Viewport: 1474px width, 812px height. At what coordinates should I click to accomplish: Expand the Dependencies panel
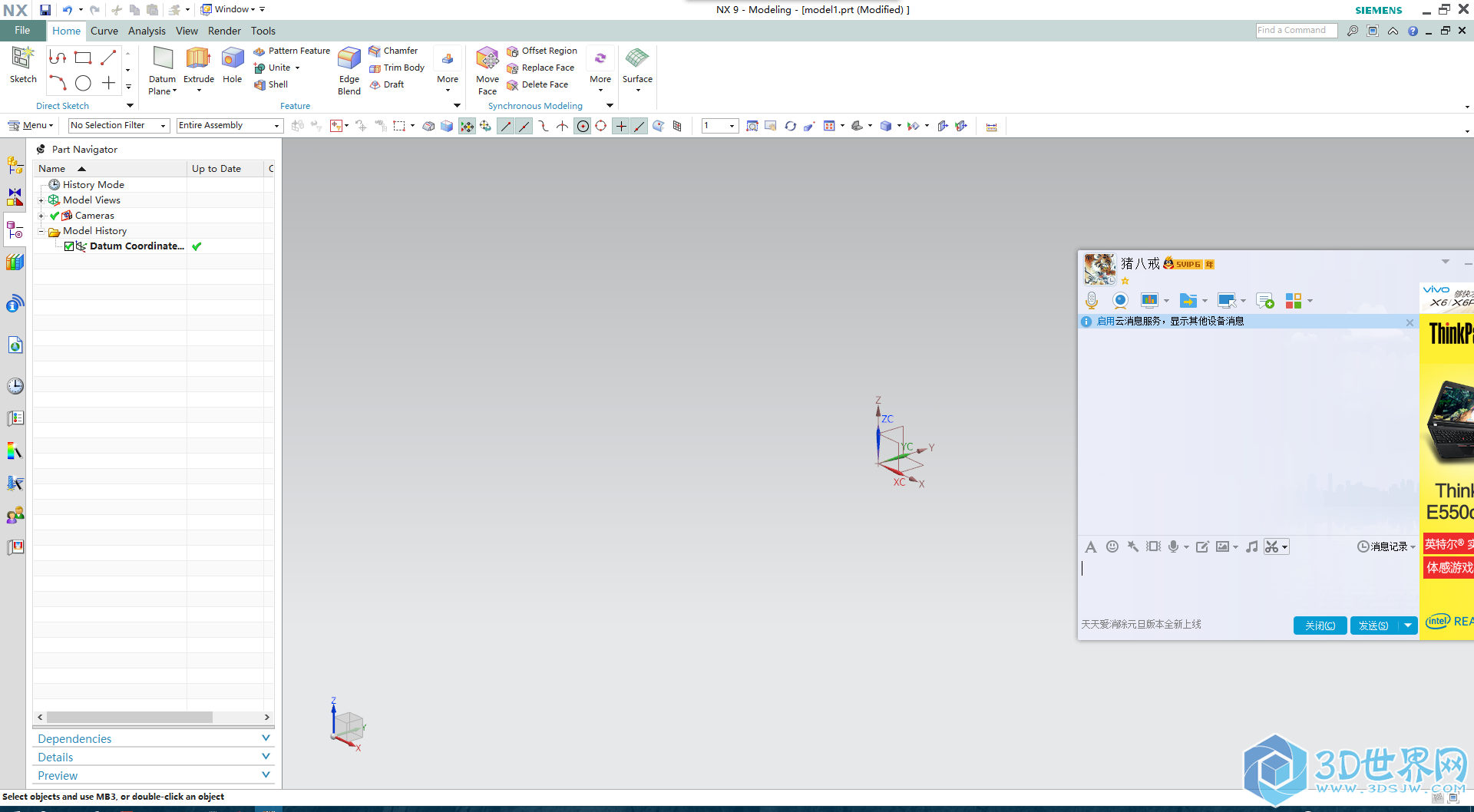tap(154, 738)
